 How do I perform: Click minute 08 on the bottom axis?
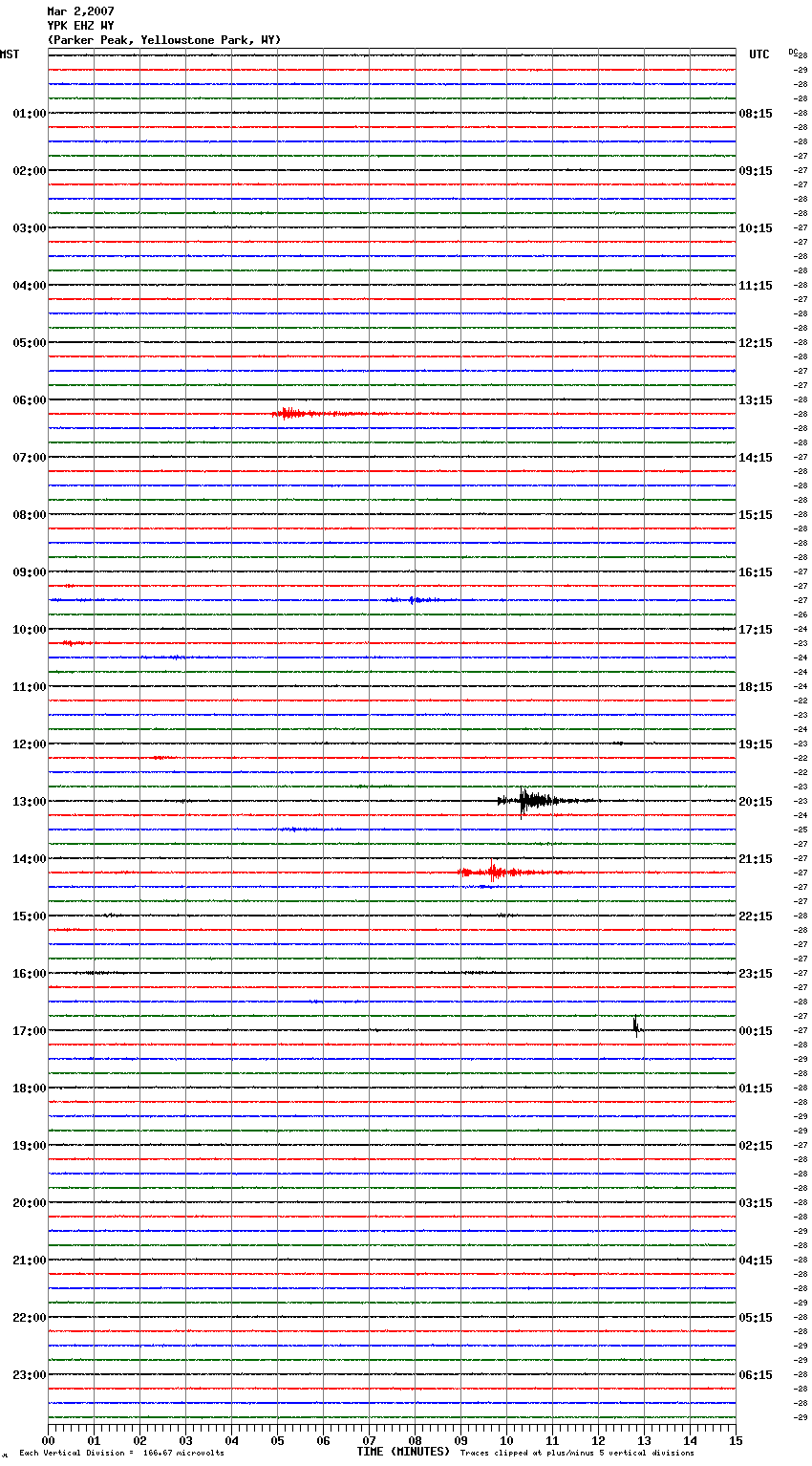(415, 1440)
